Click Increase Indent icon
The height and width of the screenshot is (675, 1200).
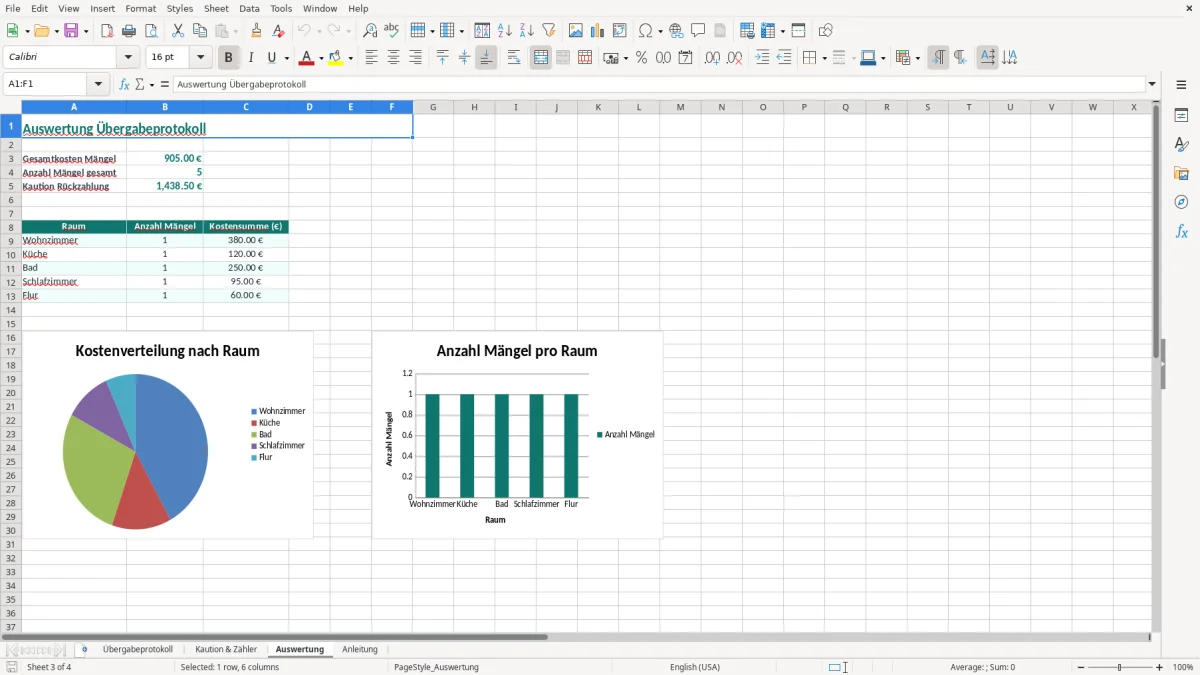762,58
